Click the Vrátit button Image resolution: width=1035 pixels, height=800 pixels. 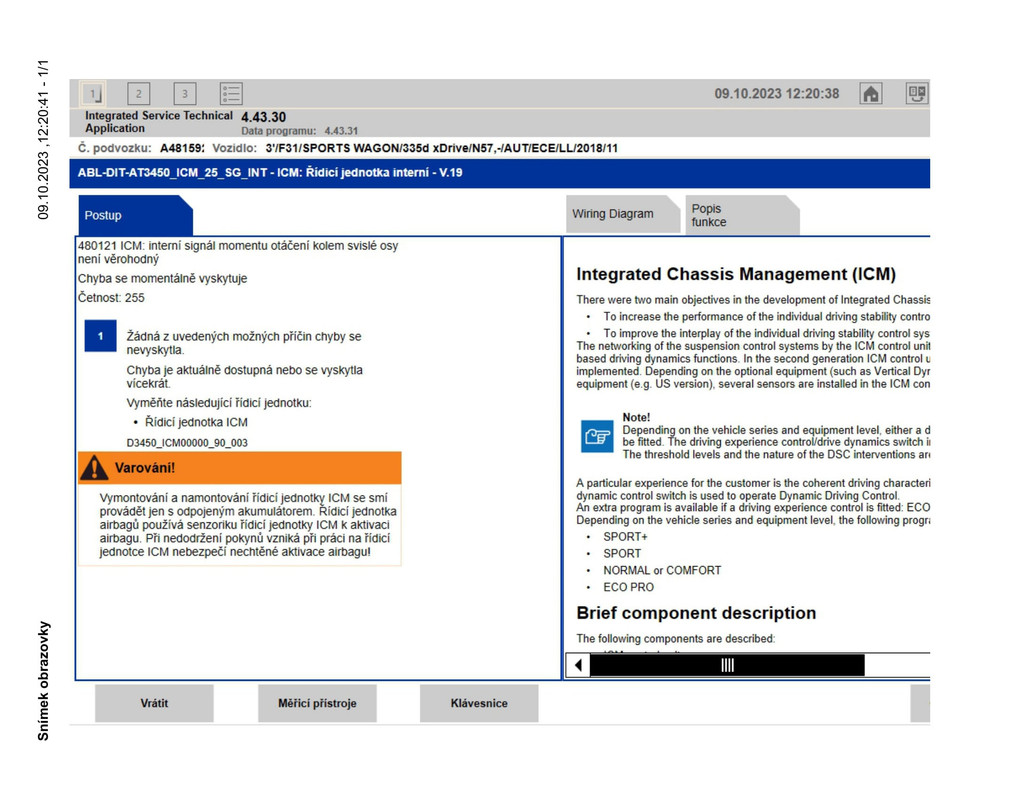point(154,703)
